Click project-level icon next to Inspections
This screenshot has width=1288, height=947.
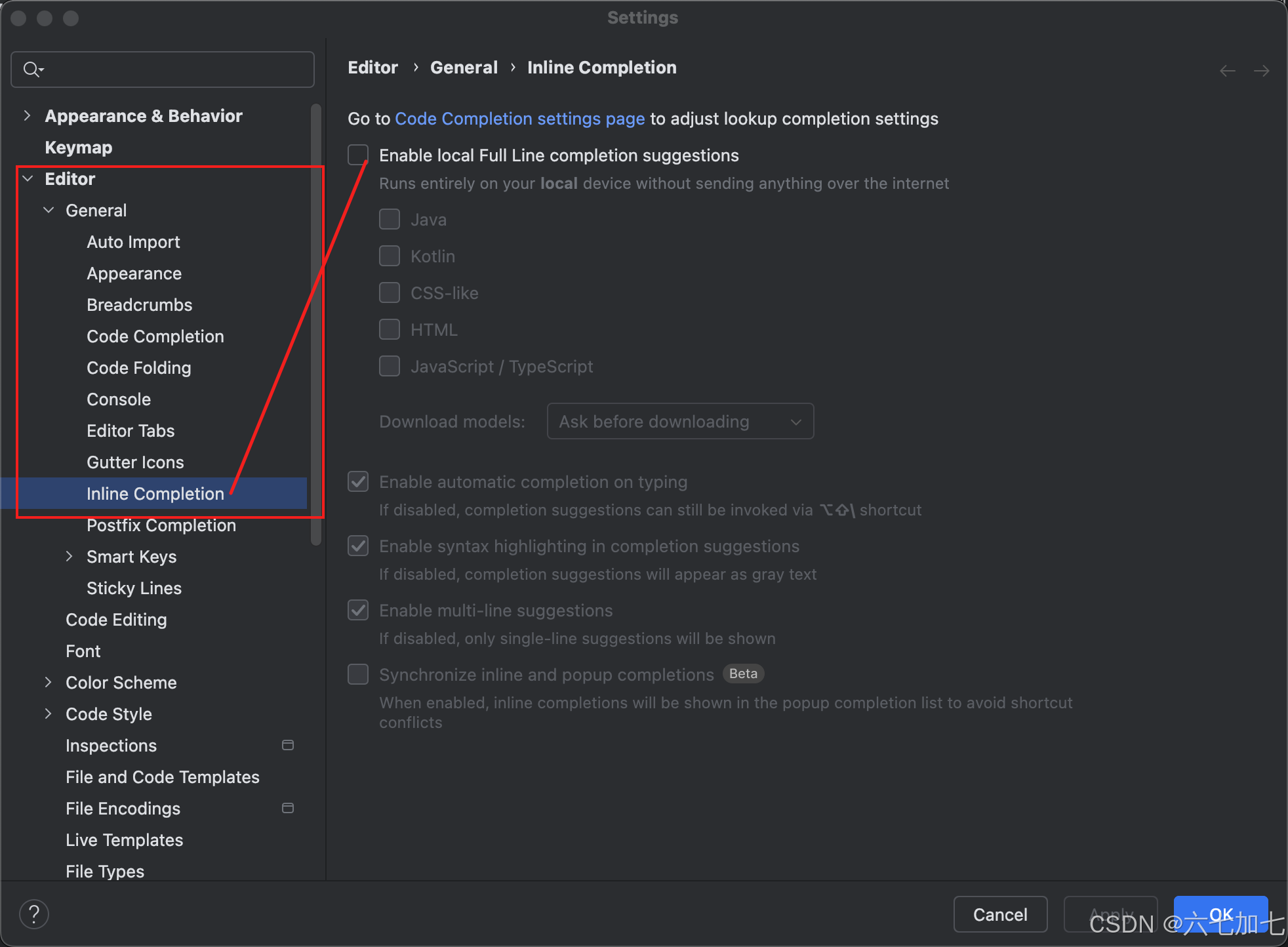(287, 745)
